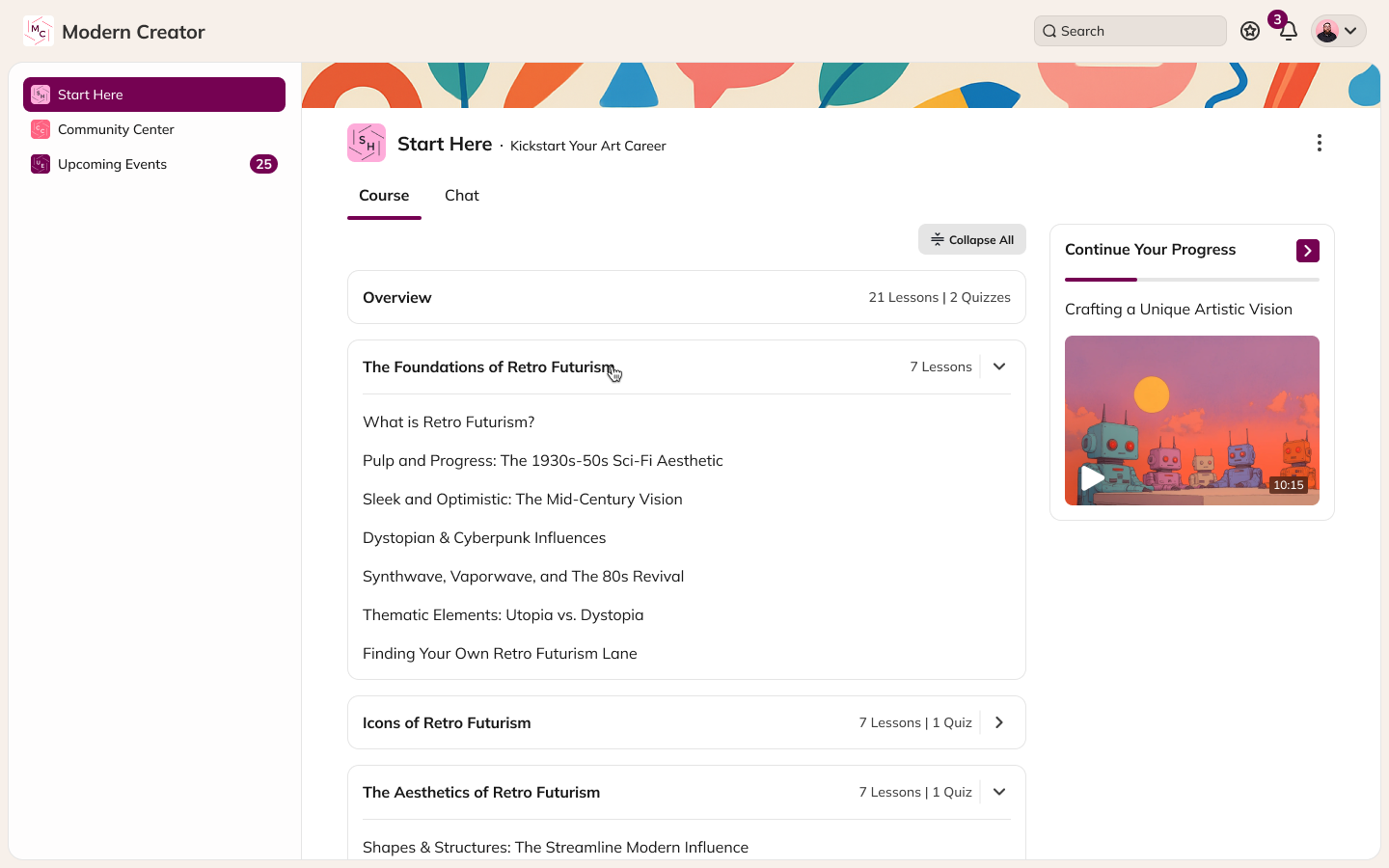This screenshot has height=868, width=1389.
Task: Select the Community Center icon
Action: click(40, 128)
